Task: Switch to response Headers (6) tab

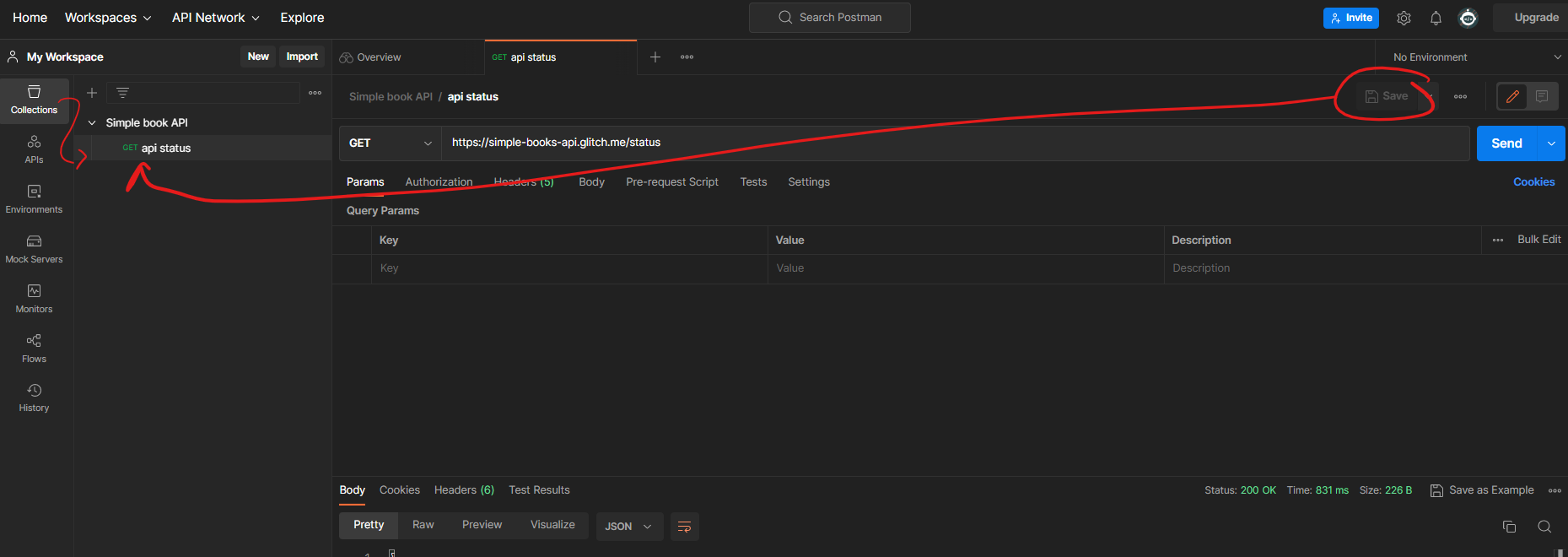Action: (464, 490)
